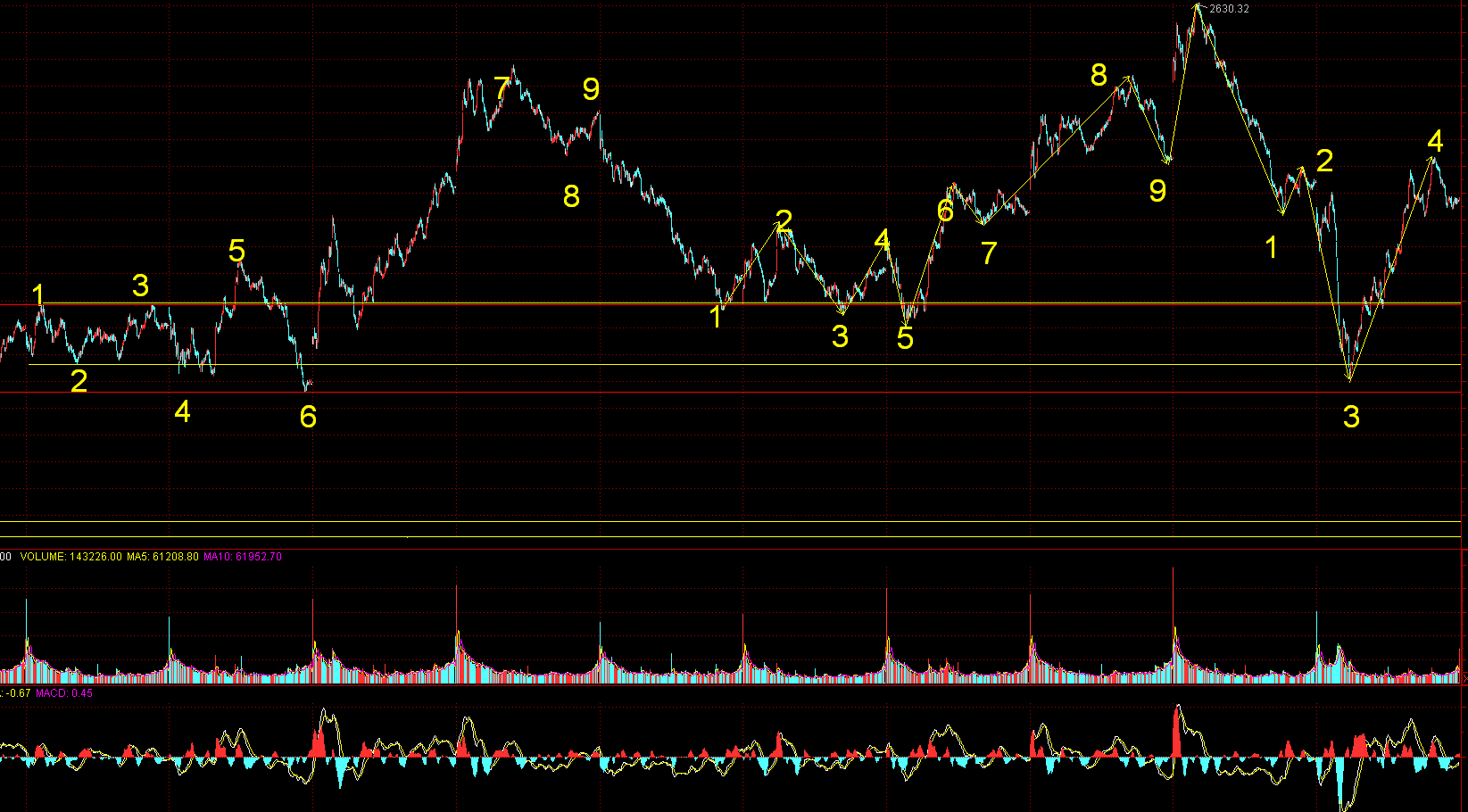Select the MA10: 61952.70 indicator label
This screenshot has height=812, width=1468.
coord(243,557)
